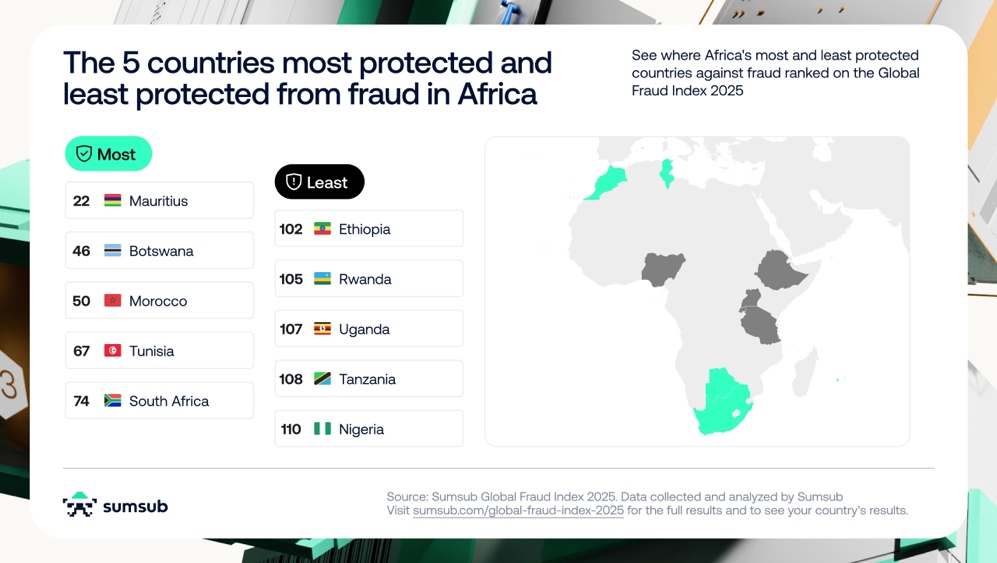Click the South Africa flag icon
This screenshot has height=563, width=997.
click(113, 401)
